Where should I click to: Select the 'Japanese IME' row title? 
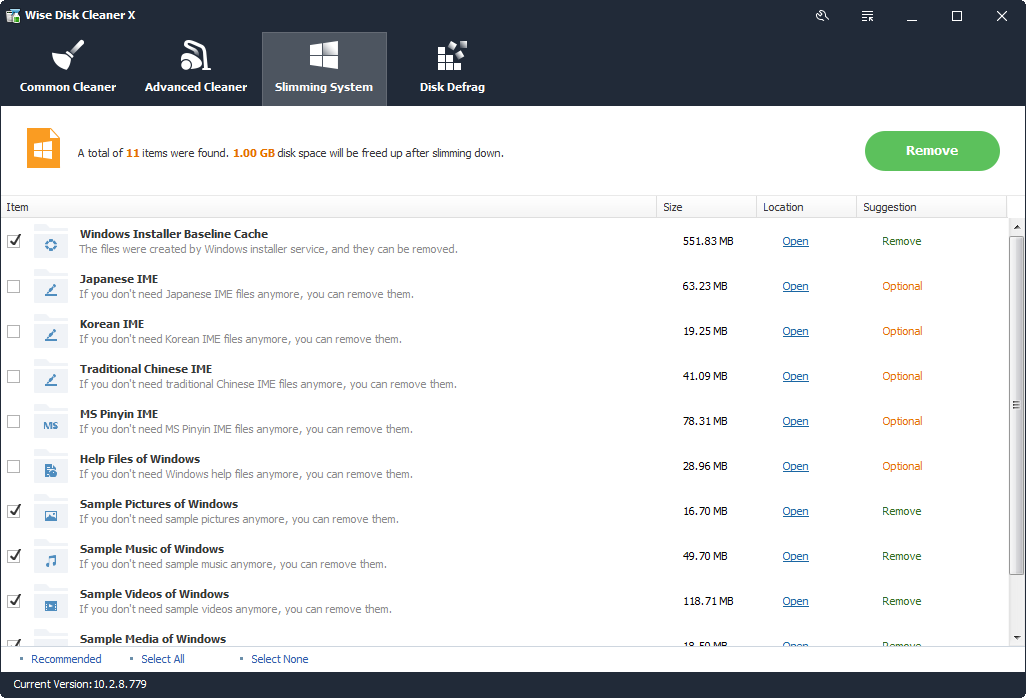(119, 279)
